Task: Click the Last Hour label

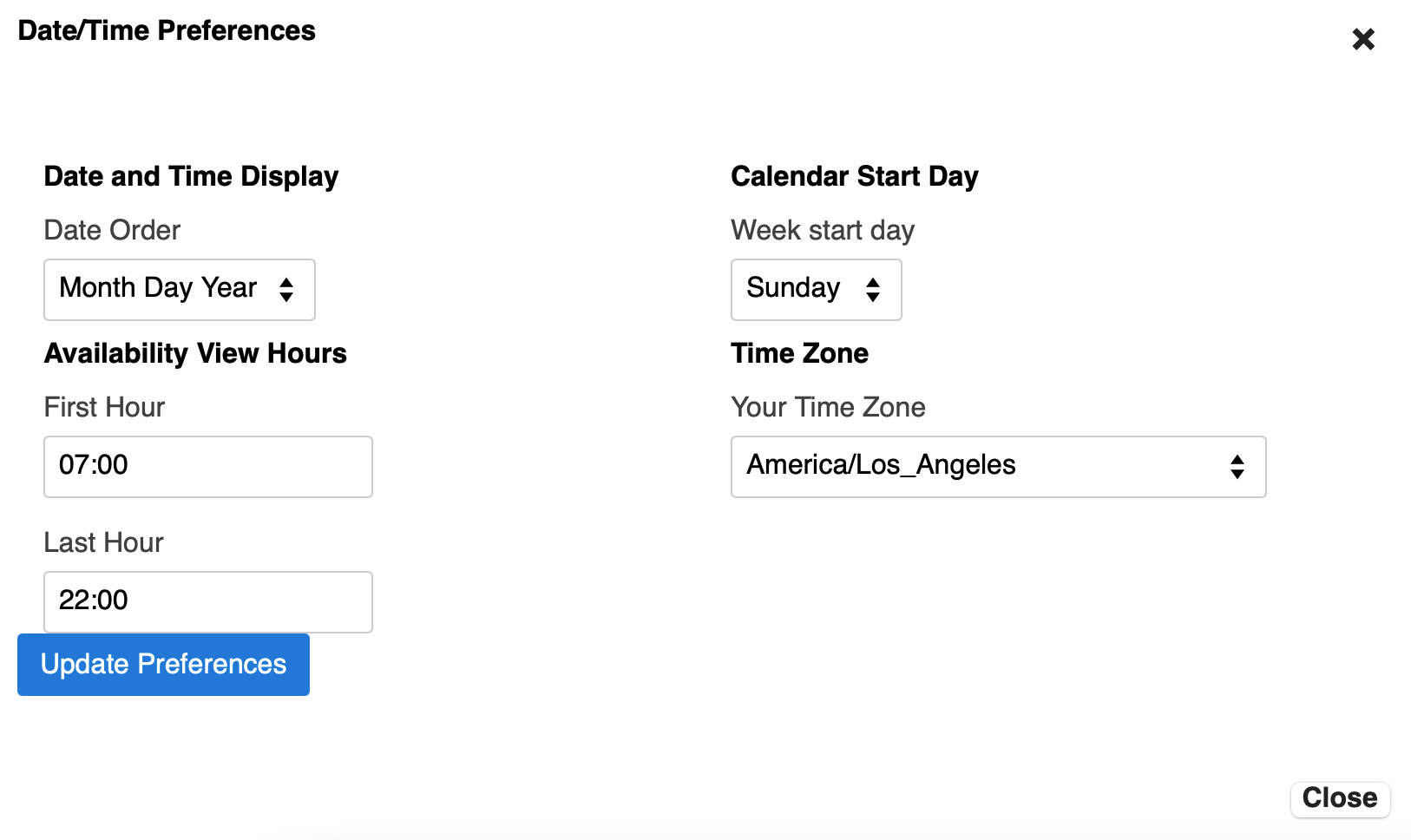Action: (103, 542)
